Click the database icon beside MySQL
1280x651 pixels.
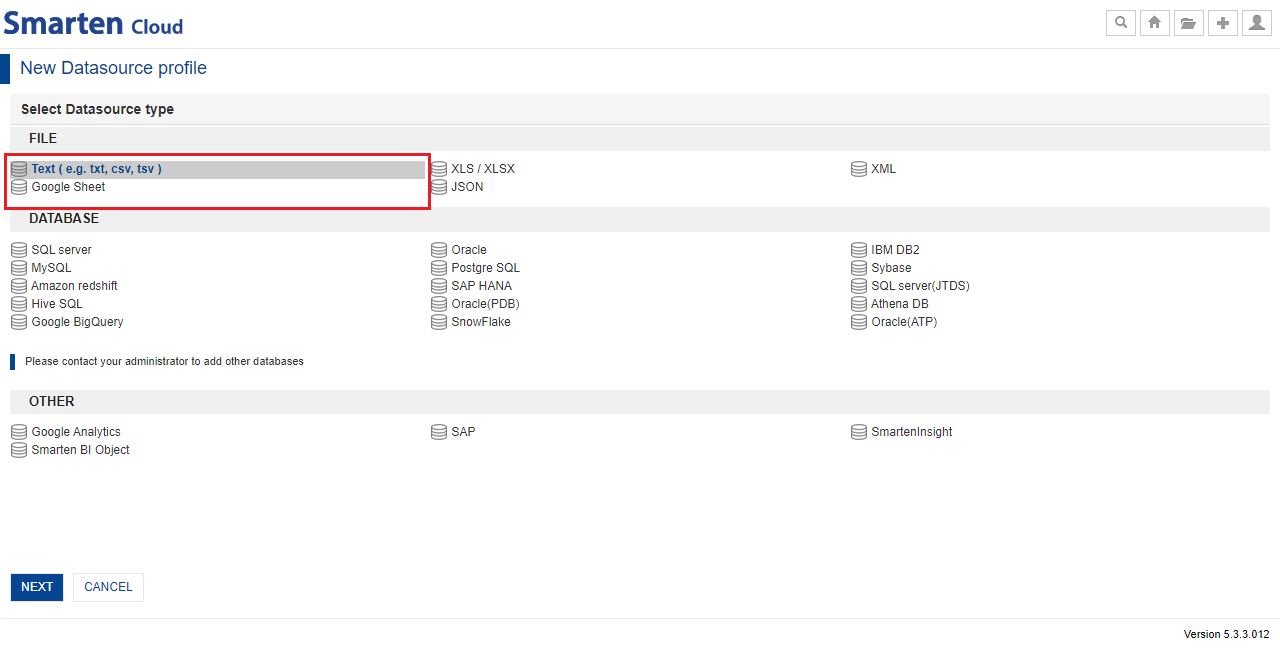(19, 268)
